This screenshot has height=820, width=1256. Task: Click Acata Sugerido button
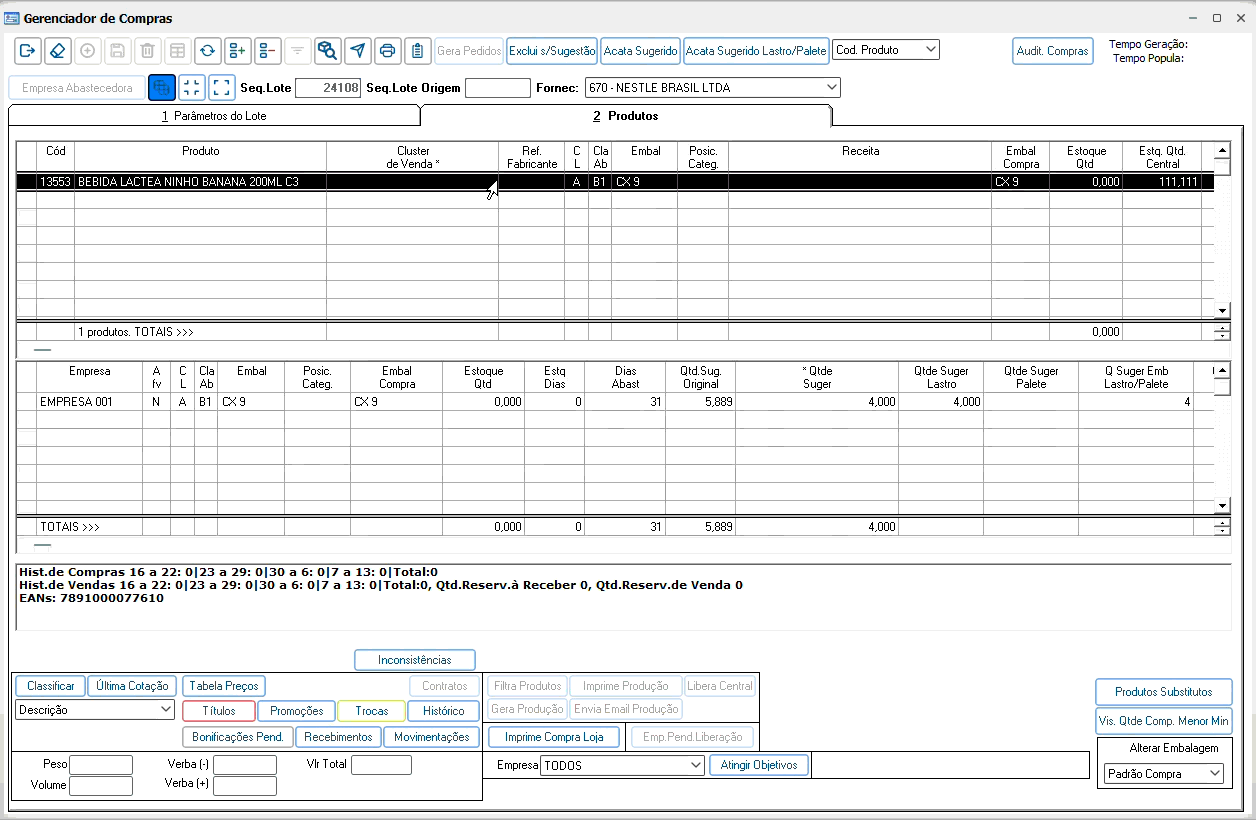(641, 50)
